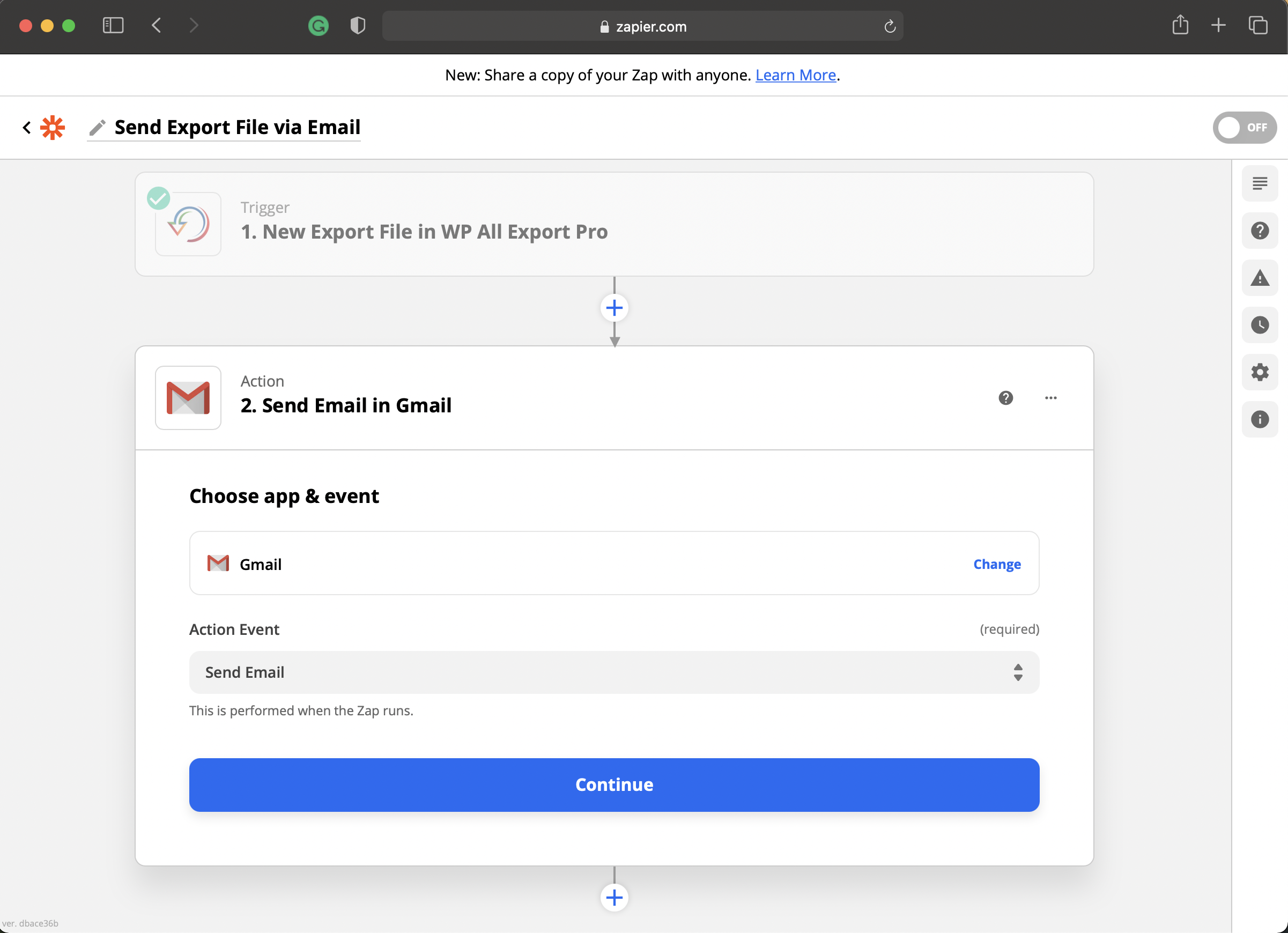Image resolution: width=1288 pixels, height=933 pixels.
Task: Click the Zapier logo icon
Action: point(52,127)
